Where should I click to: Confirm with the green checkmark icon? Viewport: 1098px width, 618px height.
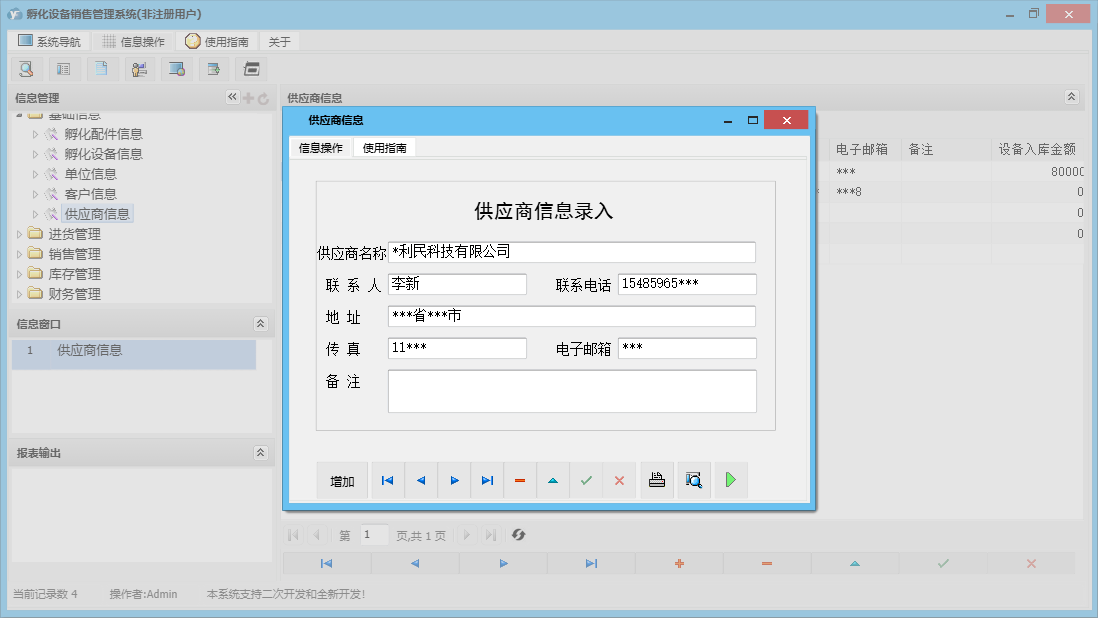(x=586, y=480)
